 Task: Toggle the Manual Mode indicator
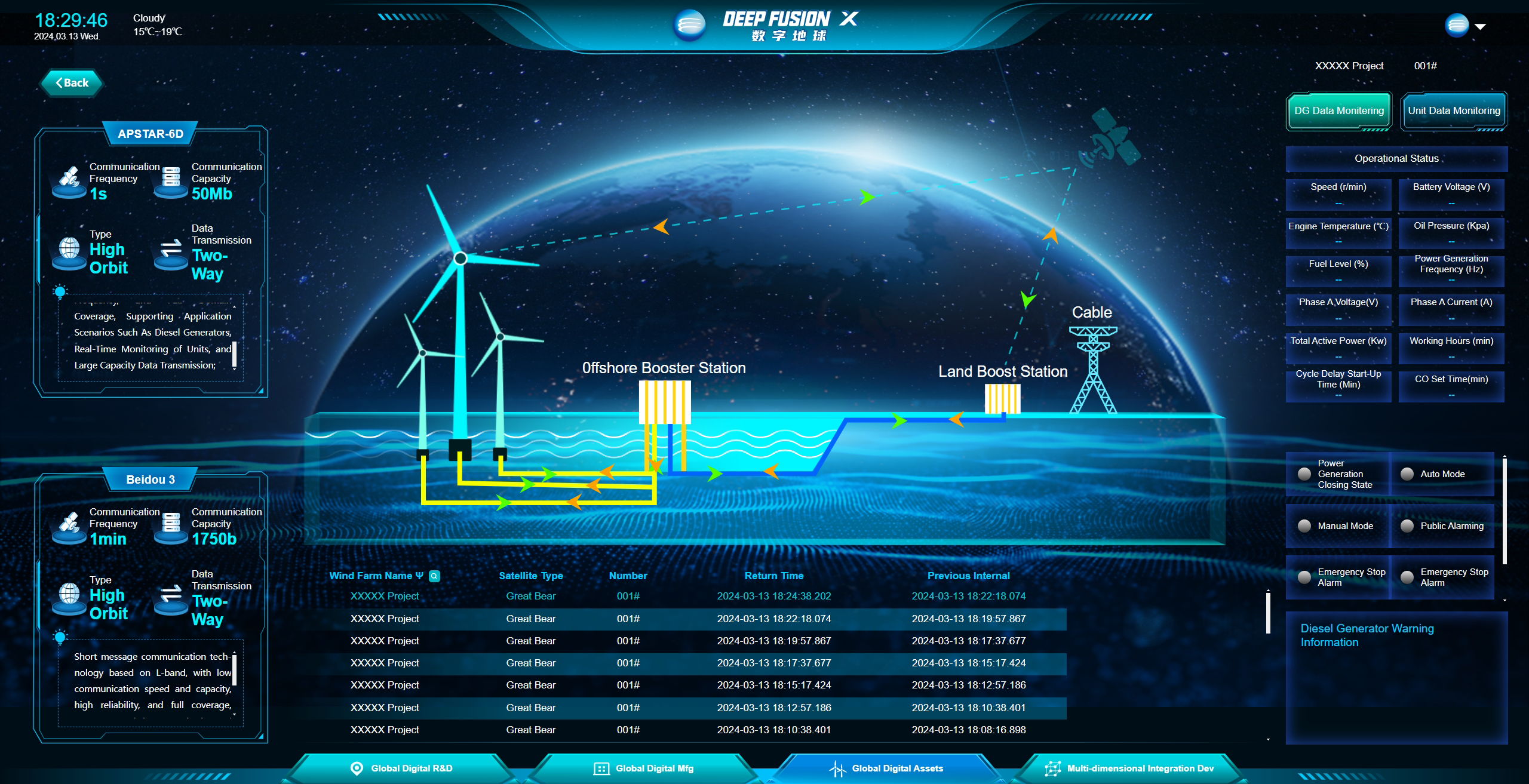click(x=1304, y=526)
